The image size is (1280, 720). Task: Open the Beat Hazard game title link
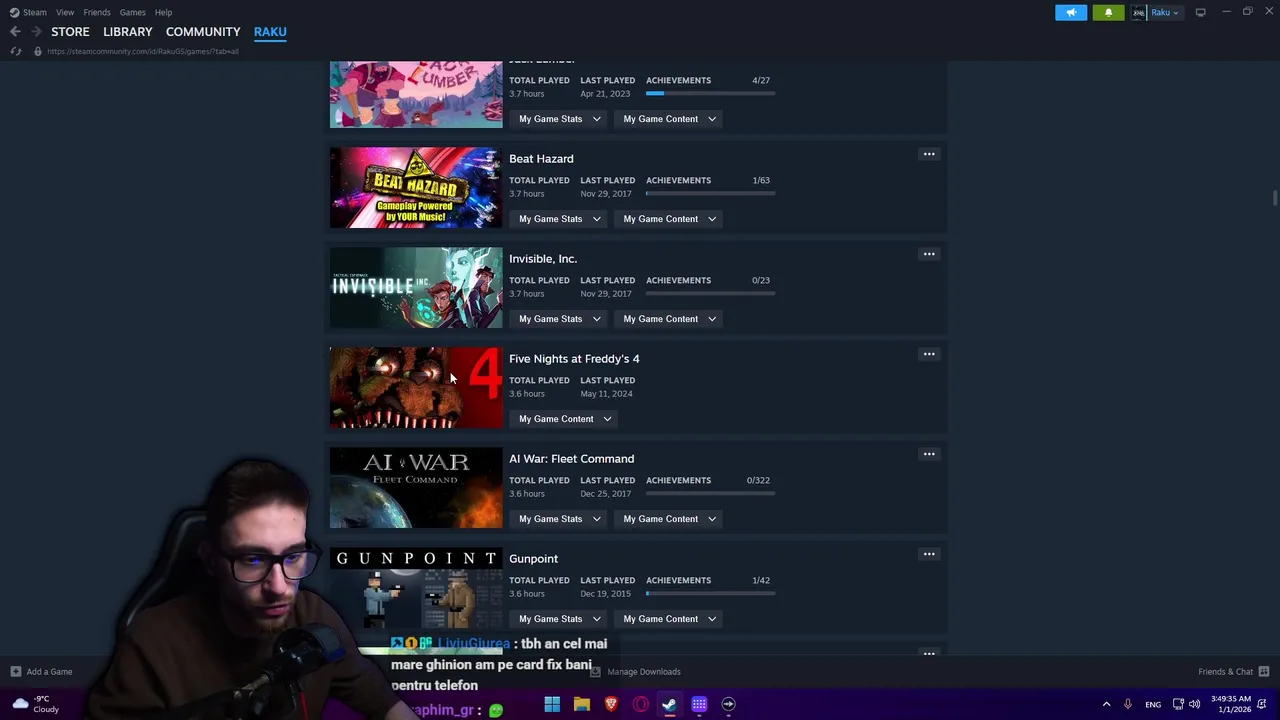click(x=541, y=159)
